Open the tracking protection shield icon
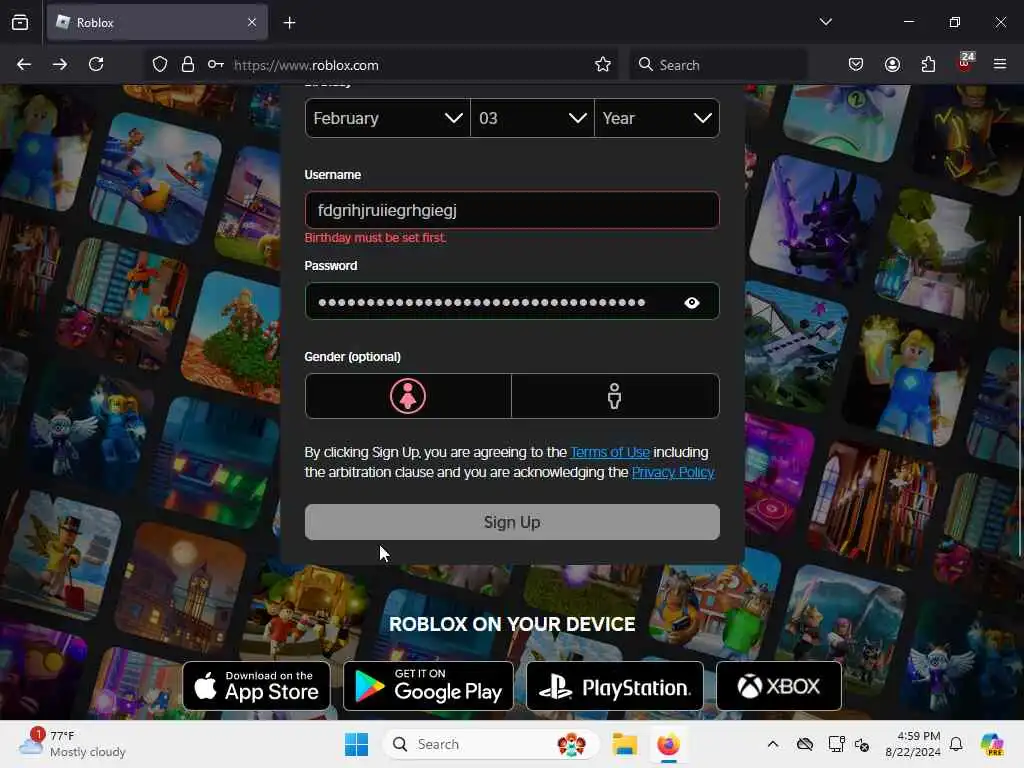This screenshot has width=1024, height=768. (160, 64)
